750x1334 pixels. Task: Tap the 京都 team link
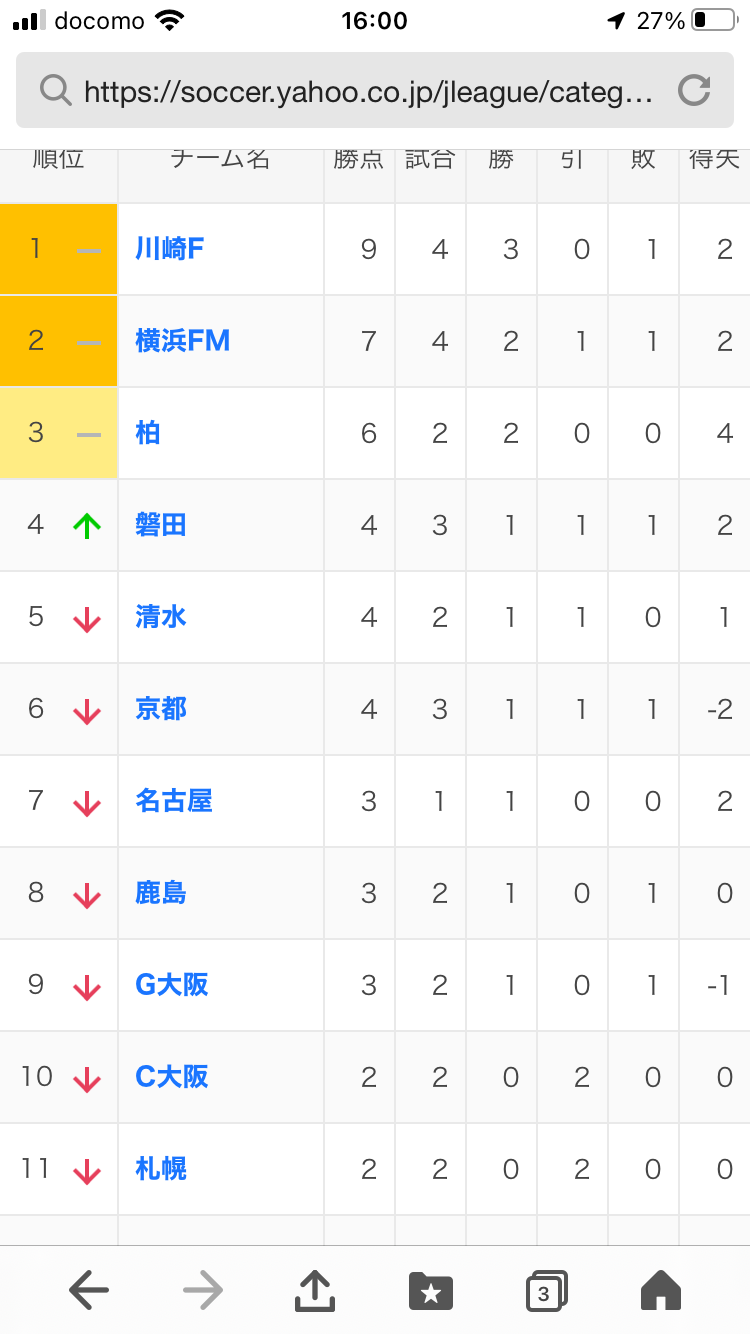pyautogui.click(x=161, y=709)
